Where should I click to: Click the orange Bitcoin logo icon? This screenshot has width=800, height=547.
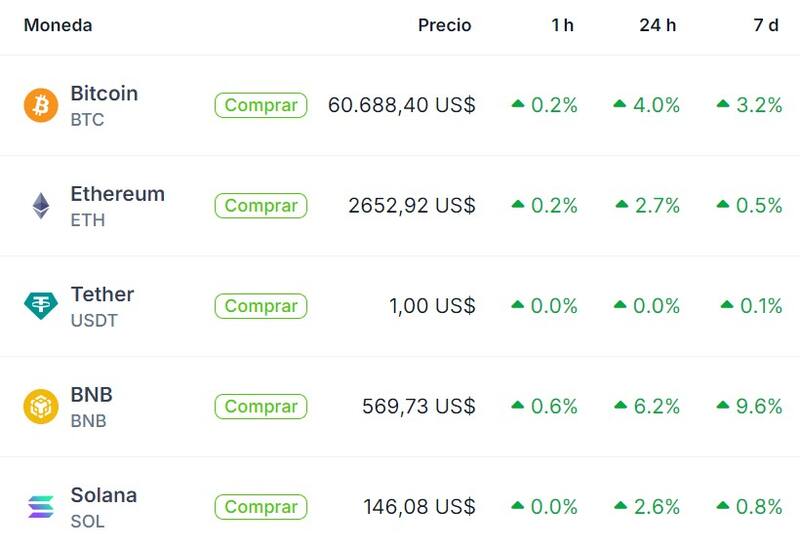pos(41,105)
